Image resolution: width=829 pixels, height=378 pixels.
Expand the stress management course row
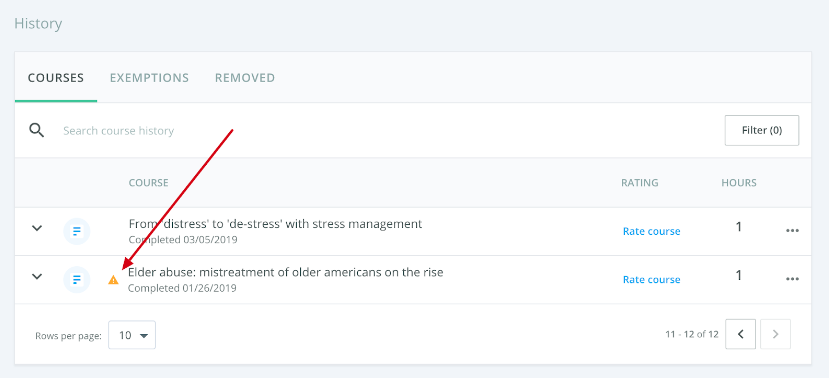pyautogui.click(x=36, y=228)
